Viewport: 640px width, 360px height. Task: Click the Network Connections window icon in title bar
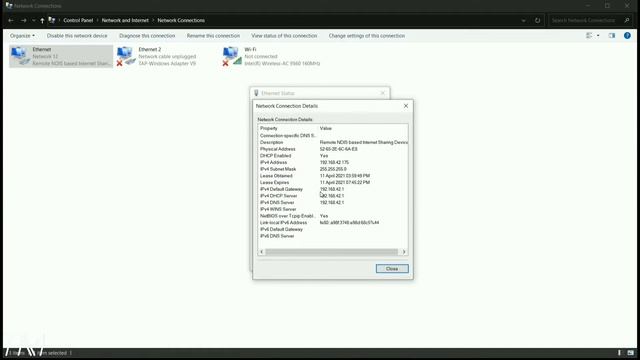coord(9,6)
